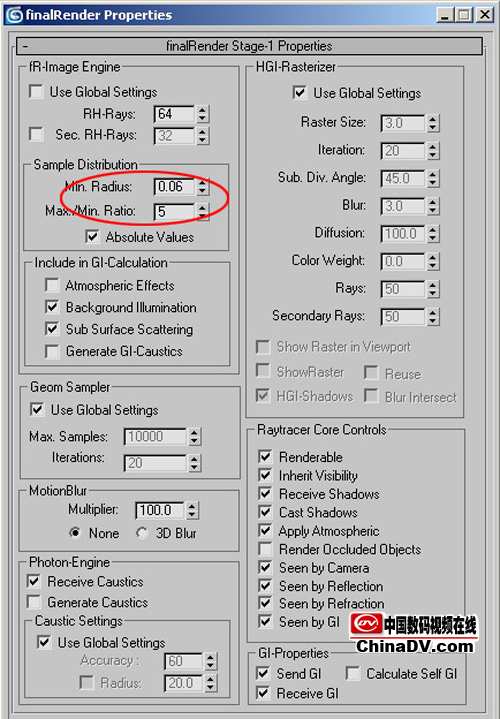Uncheck HGI-Rasterizer Use Global Settings
The width and height of the screenshot is (500, 719).
click(300, 93)
